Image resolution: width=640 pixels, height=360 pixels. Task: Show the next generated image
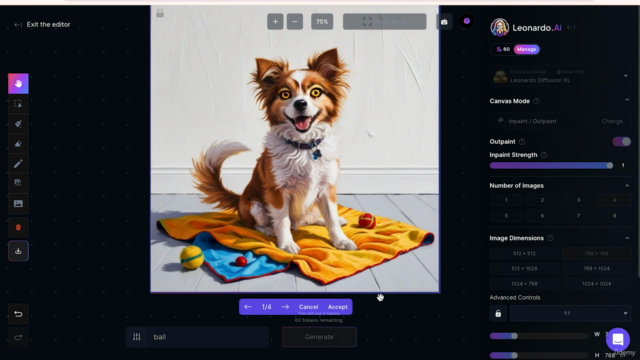[285, 307]
